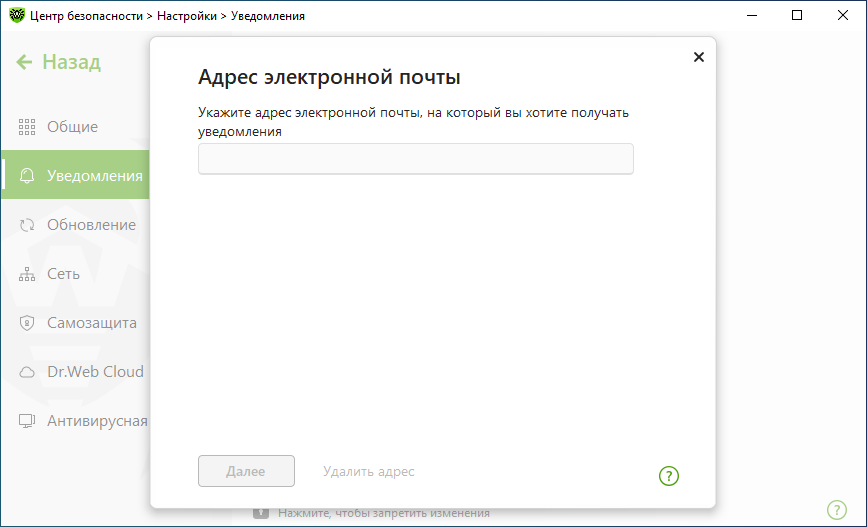Click the Адрес электронной почты heading
Viewport: 867px width, 527px height.
329,77
